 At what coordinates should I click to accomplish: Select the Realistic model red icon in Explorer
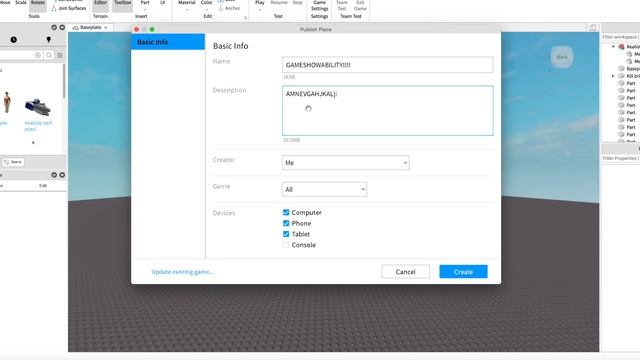(621, 47)
